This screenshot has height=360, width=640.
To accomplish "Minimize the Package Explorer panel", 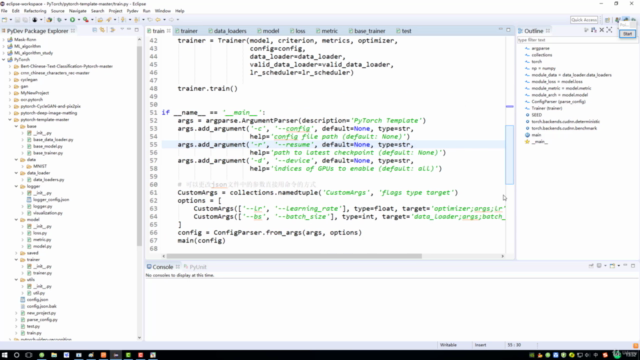I will 129,30.
